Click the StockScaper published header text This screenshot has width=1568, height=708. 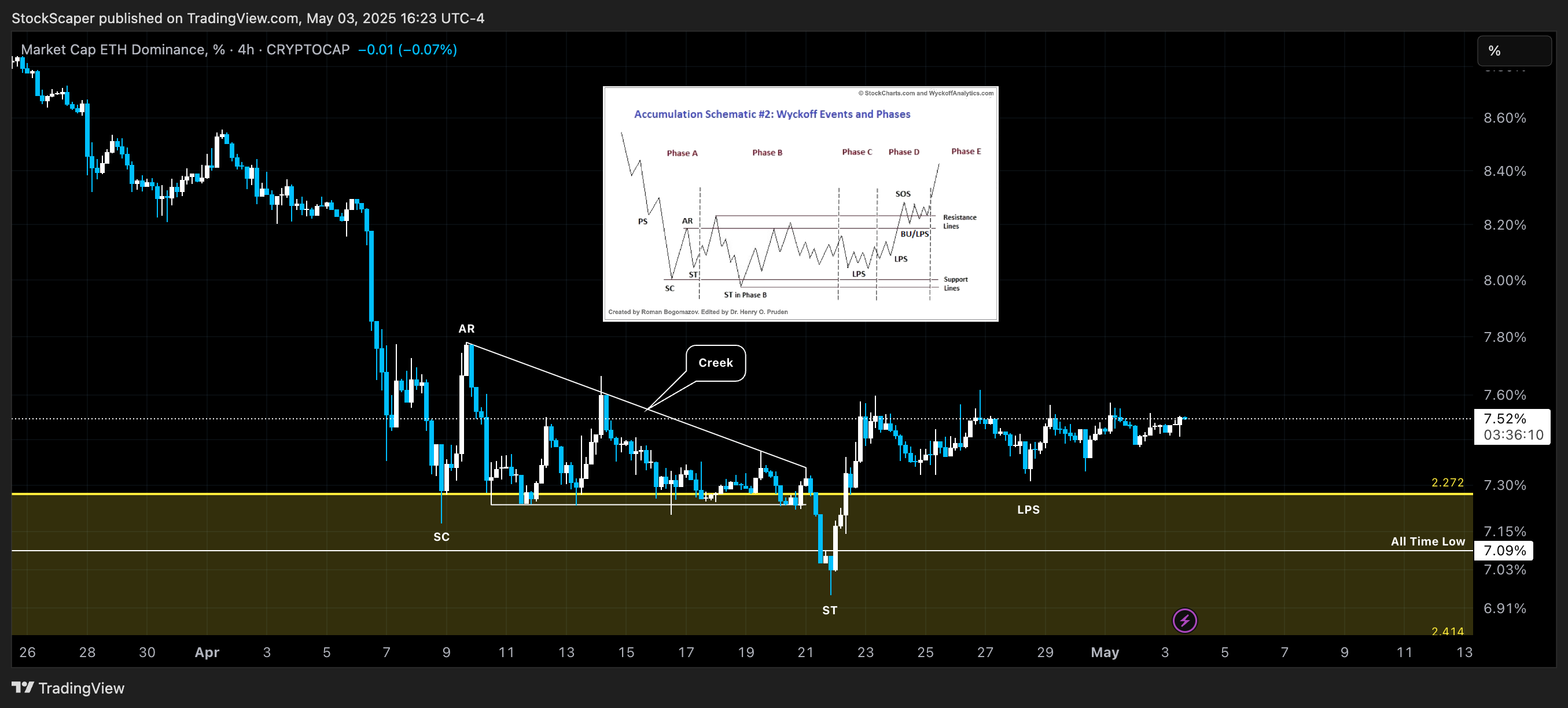[248, 19]
